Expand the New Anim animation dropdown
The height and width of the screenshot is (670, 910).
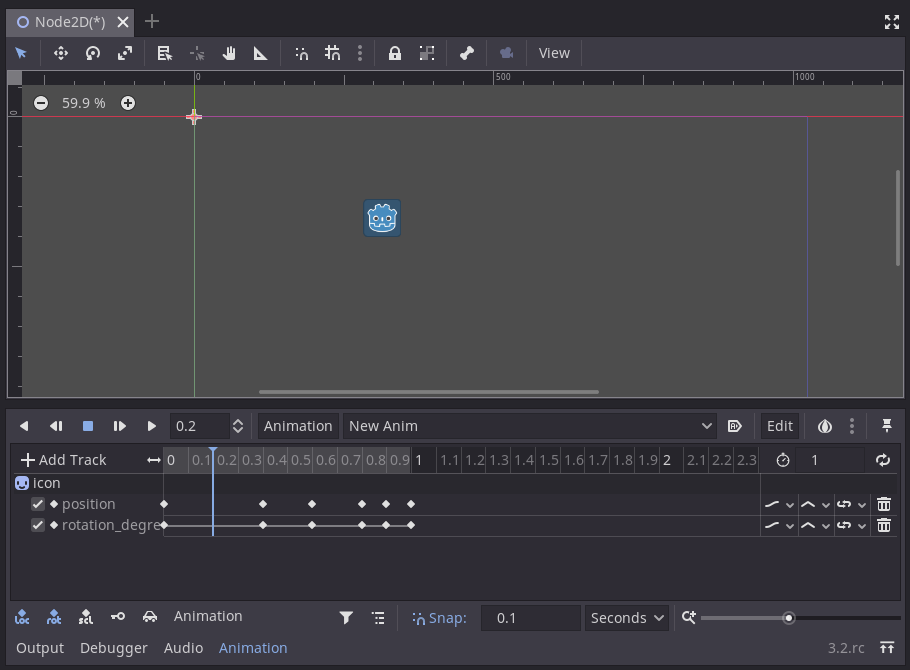click(x=530, y=426)
